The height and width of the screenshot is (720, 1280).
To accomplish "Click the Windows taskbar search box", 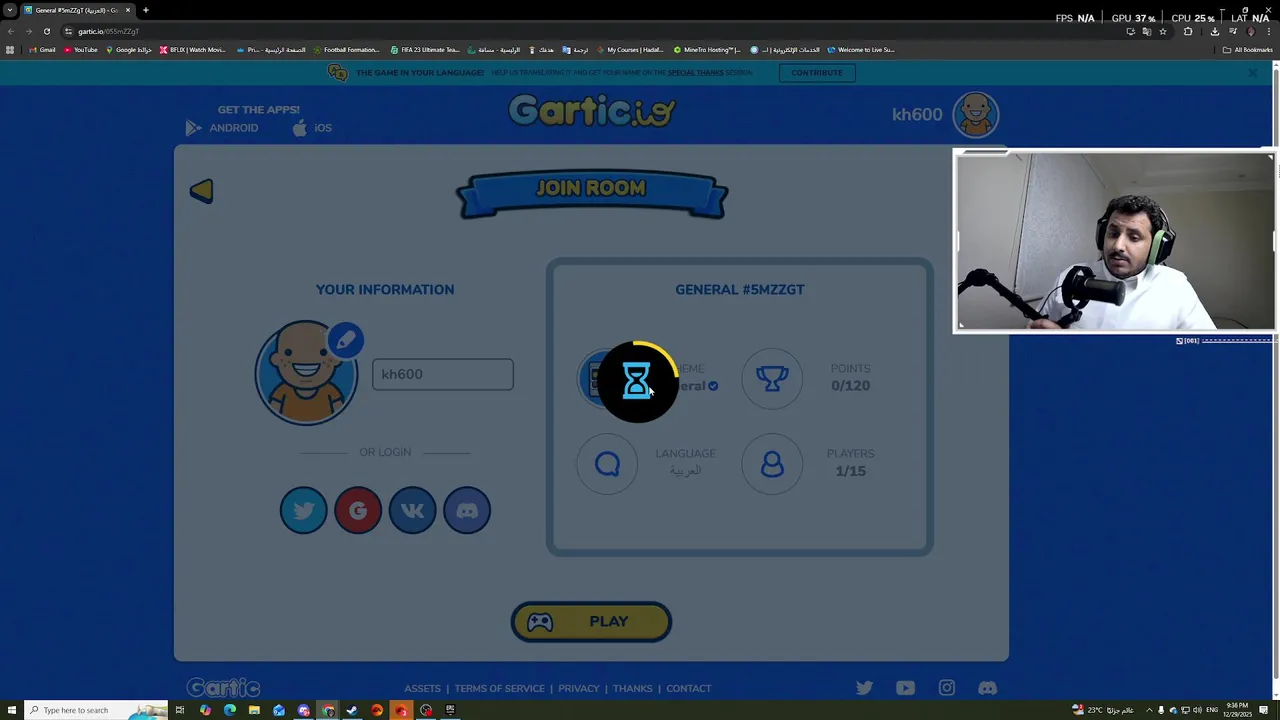I will tap(97, 710).
